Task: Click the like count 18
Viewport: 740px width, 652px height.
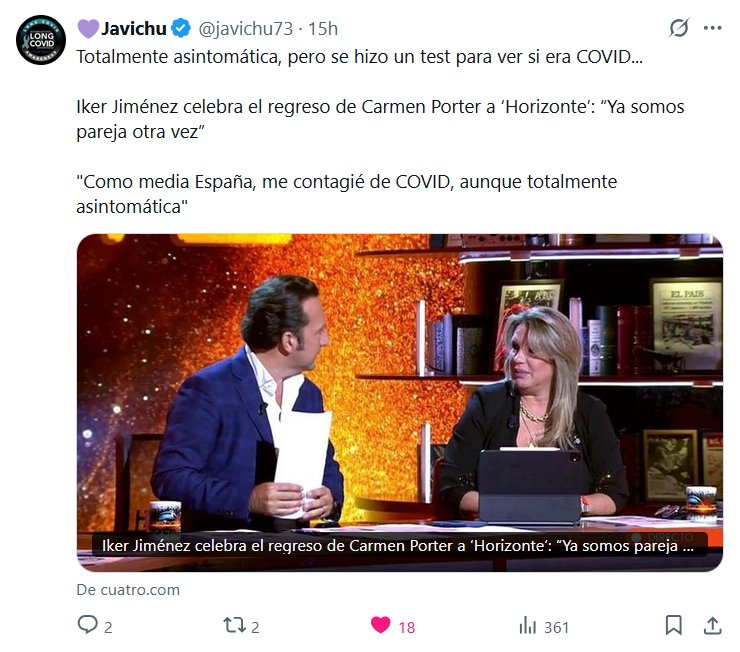Action: pyautogui.click(x=407, y=627)
